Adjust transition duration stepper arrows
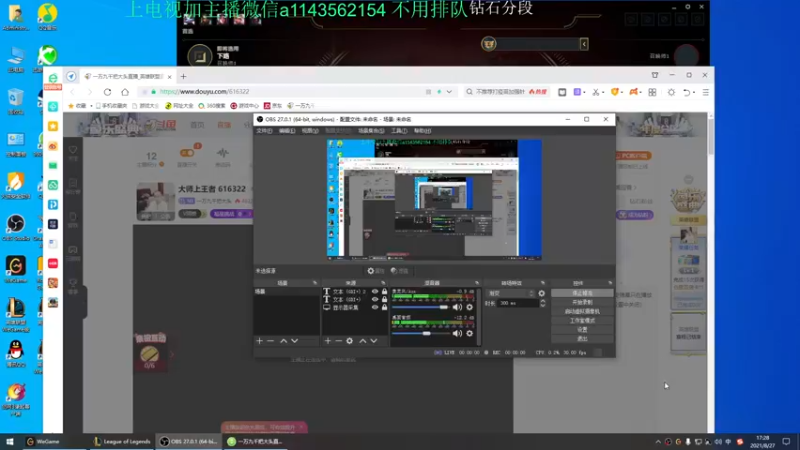800x450 pixels. coord(542,303)
